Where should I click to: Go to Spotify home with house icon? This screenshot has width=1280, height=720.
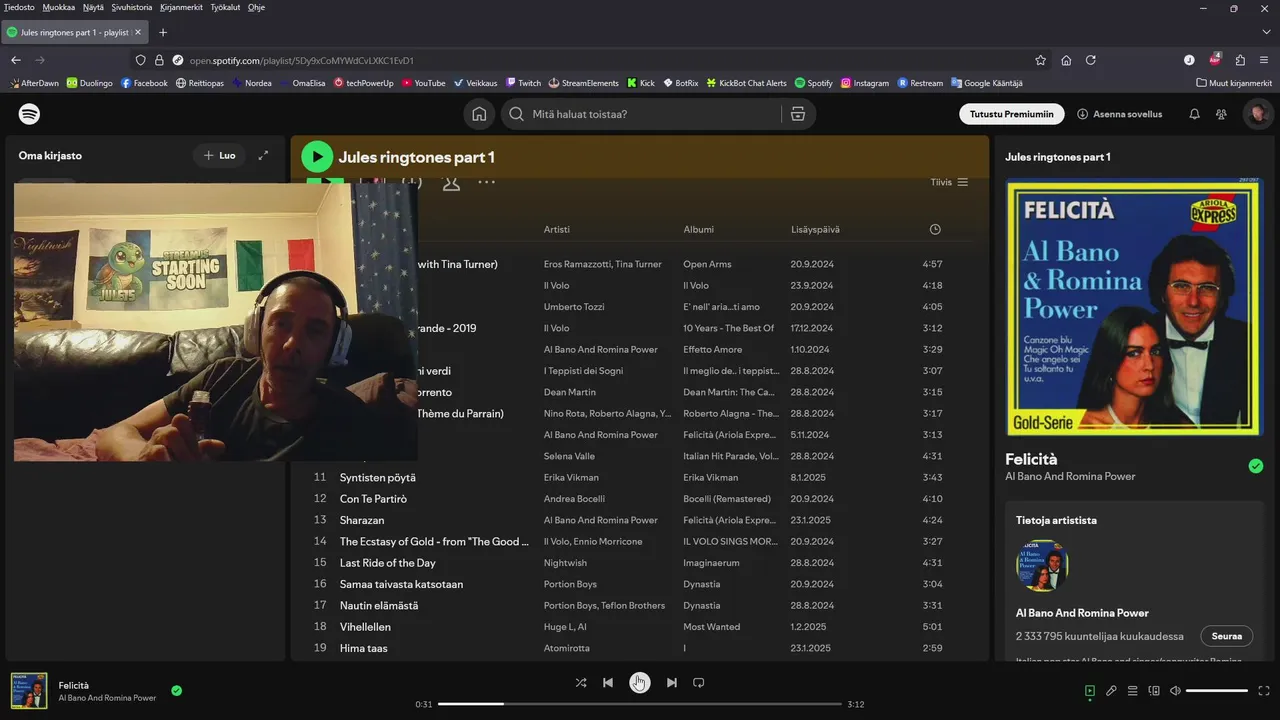click(x=480, y=114)
